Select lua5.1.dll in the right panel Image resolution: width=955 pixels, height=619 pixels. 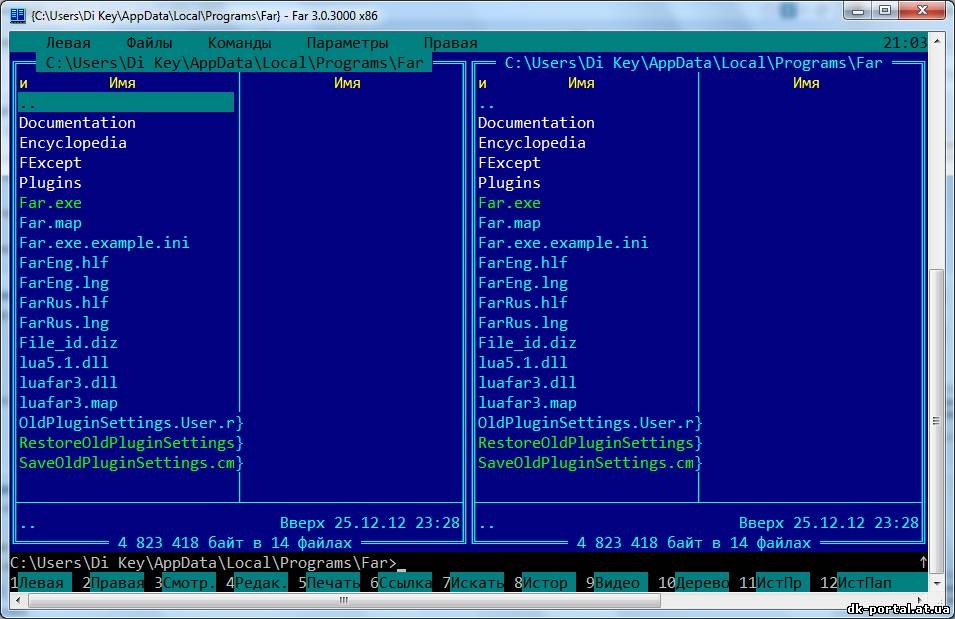click(523, 363)
